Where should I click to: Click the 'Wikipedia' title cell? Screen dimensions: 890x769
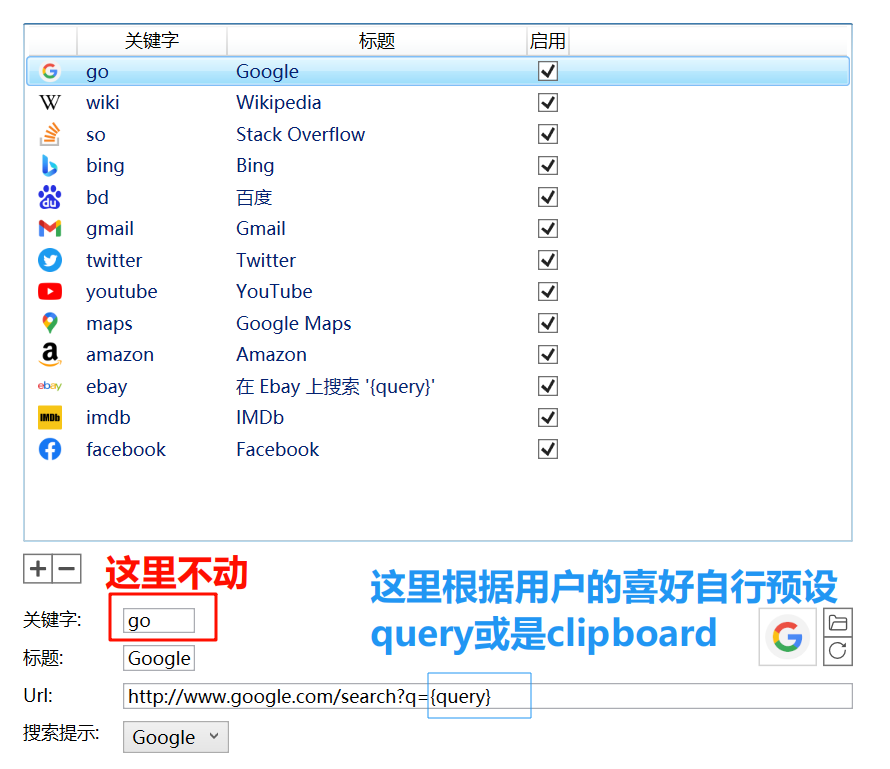tap(279, 103)
